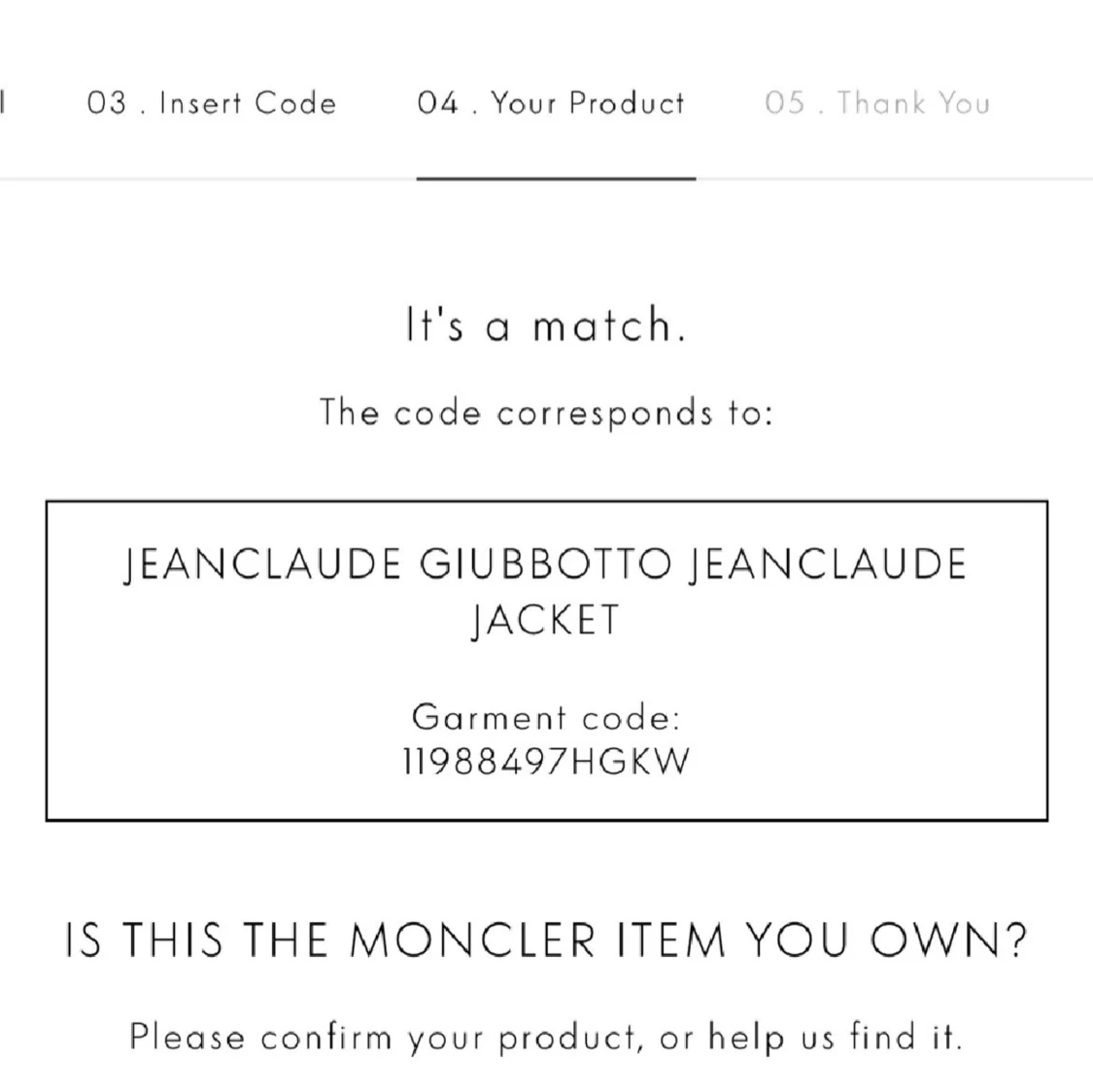Click the number 04 in the step tabs

(438, 103)
